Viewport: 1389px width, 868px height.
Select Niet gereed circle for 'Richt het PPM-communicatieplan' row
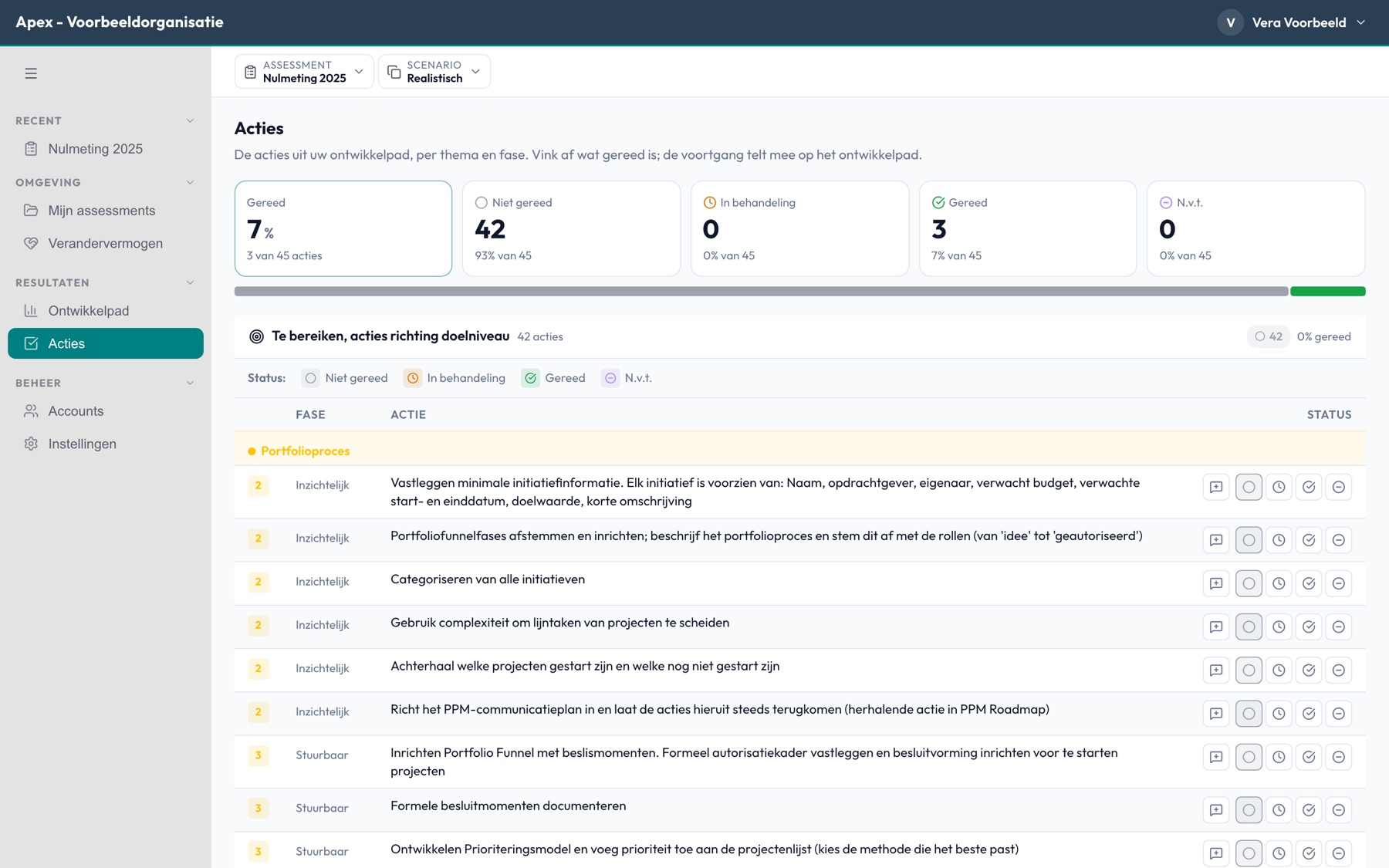[1249, 713]
